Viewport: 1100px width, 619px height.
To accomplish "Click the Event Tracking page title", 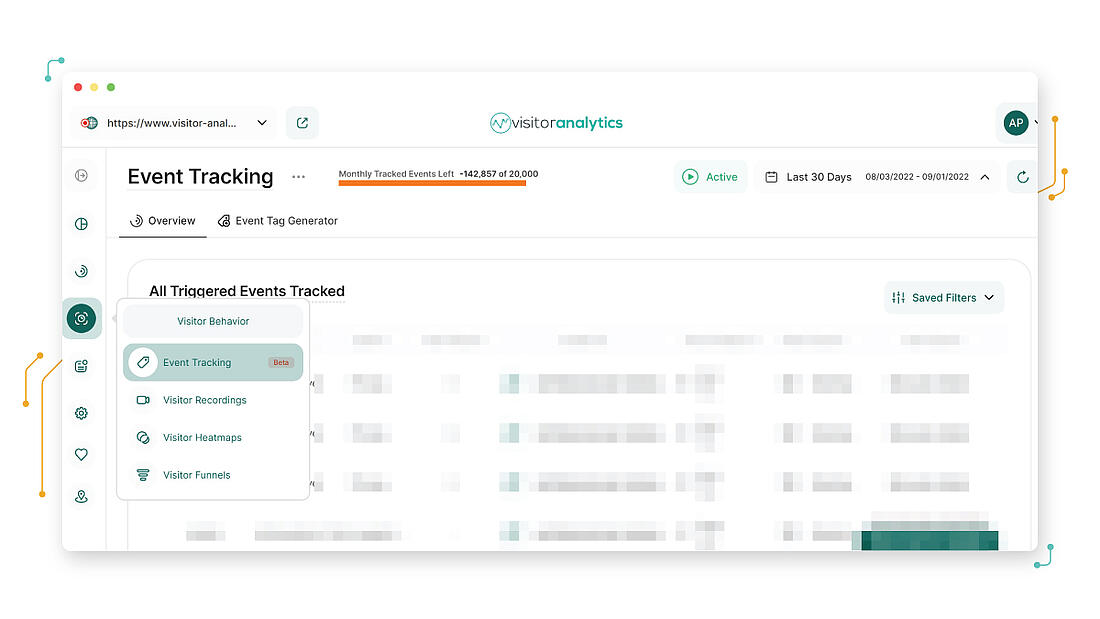I will tap(201, 177).
